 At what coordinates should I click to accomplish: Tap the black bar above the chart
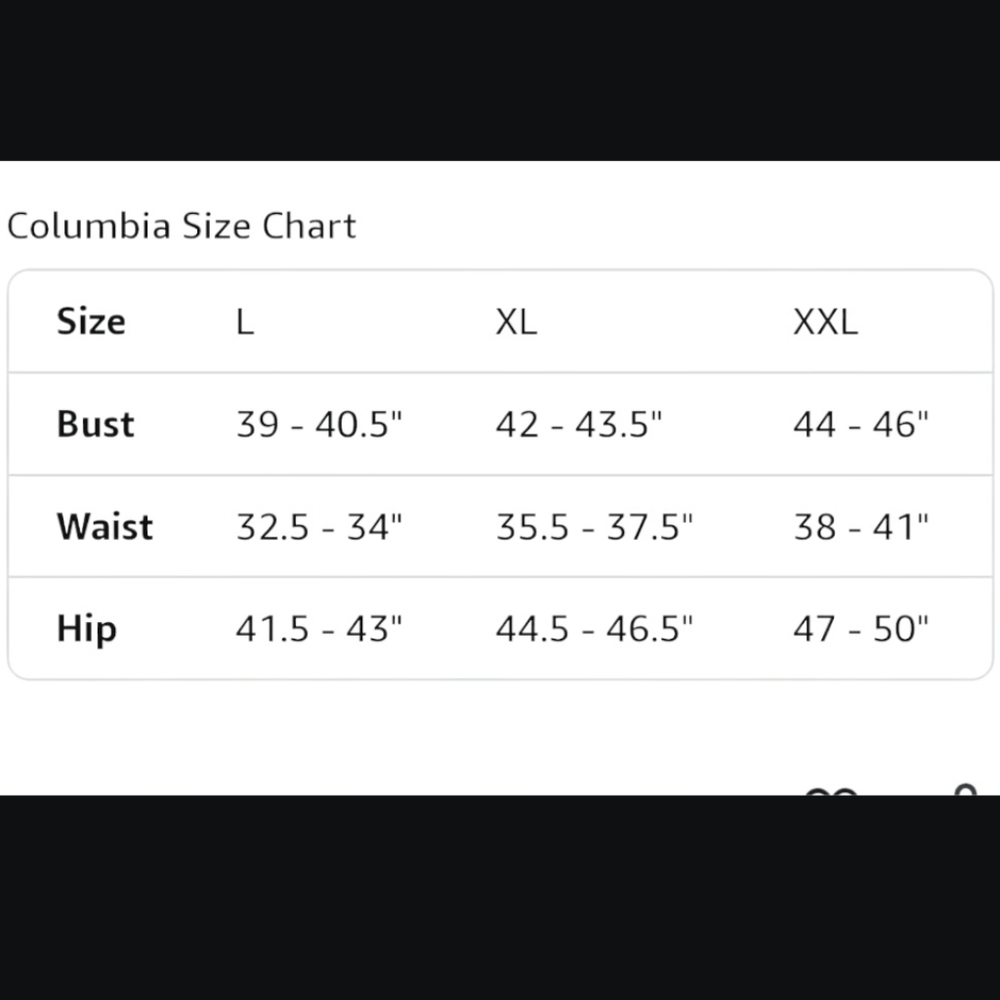click(500, 80)
